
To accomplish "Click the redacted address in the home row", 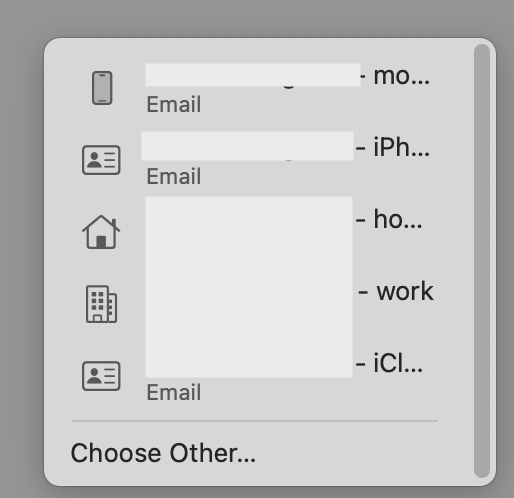I will (249, 220).
